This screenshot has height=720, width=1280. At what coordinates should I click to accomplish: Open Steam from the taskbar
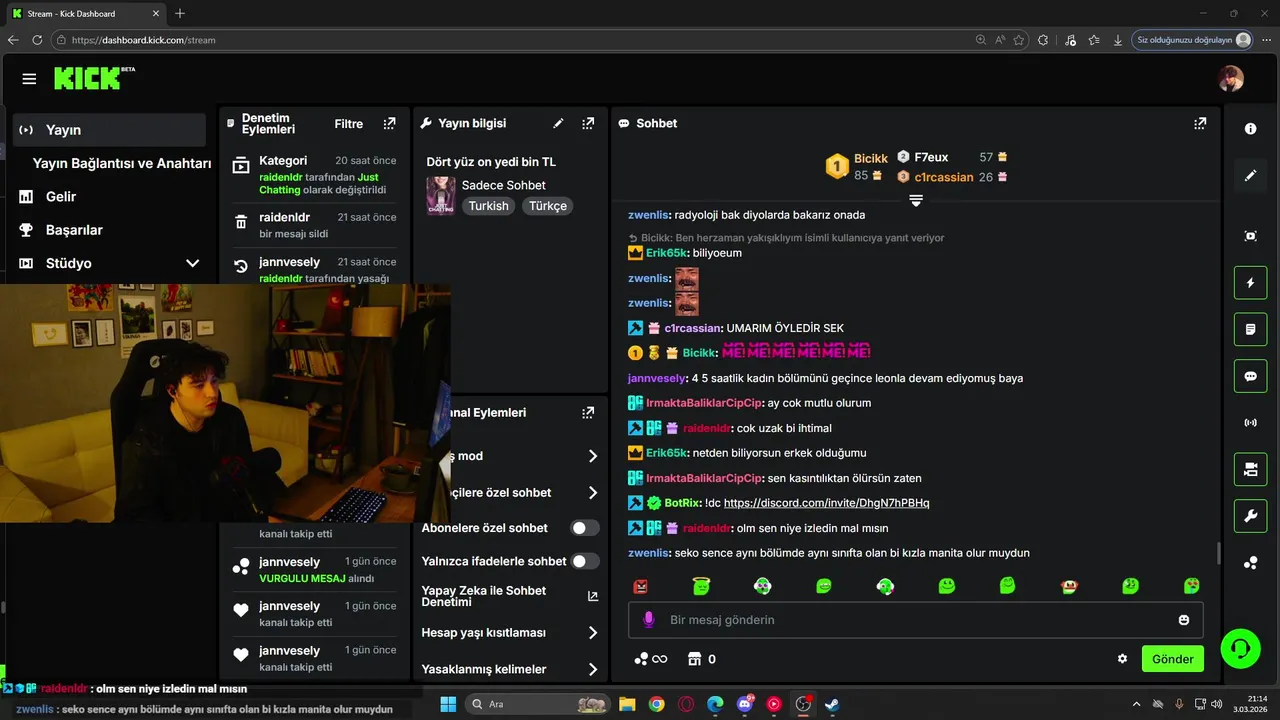click(832, 704)
